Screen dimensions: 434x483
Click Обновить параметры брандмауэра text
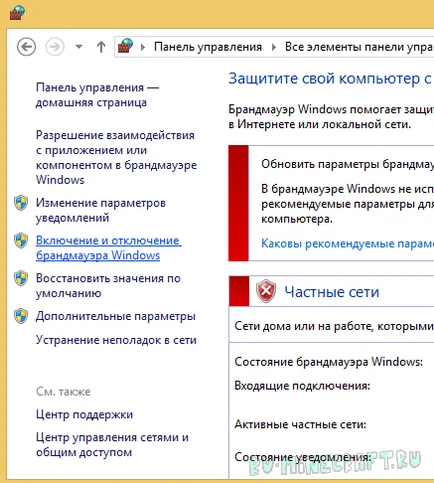[x=347, y=164]
